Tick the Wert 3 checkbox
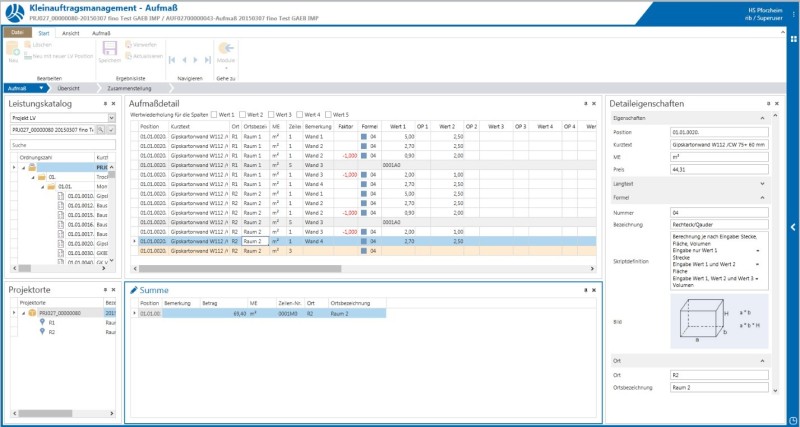Screen dimensions: 800x427 pos(272,115)
